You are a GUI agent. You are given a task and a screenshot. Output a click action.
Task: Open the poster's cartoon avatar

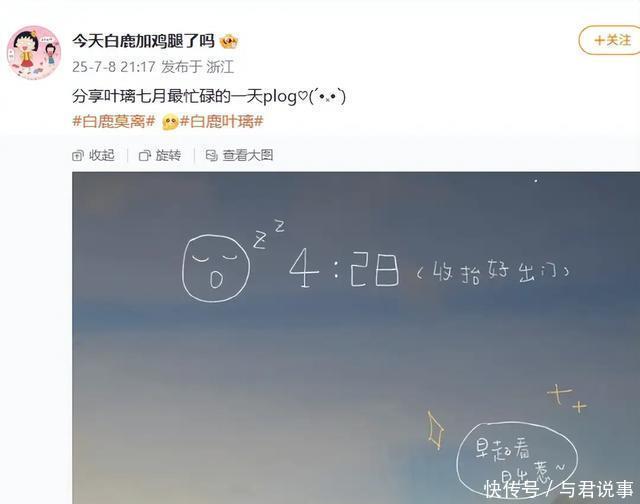tap(34, 53)
